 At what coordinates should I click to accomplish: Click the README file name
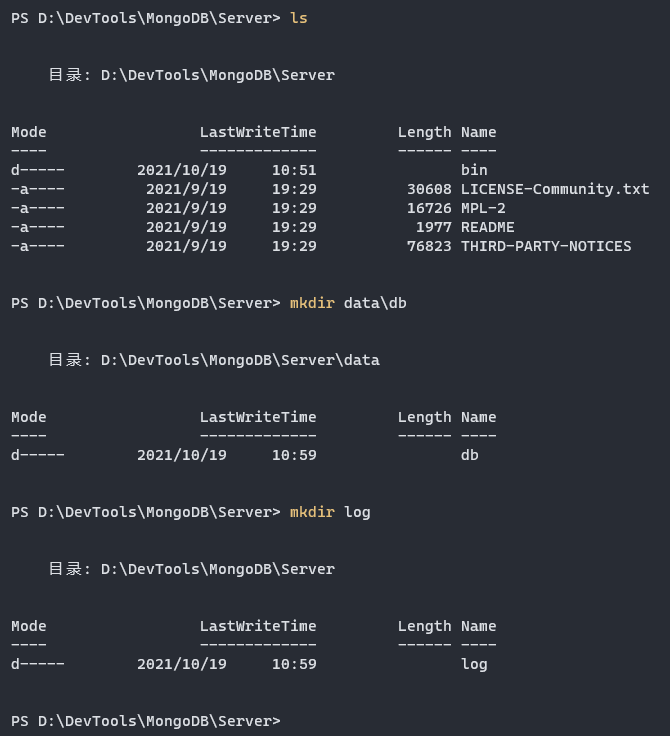tap(488, 227)
